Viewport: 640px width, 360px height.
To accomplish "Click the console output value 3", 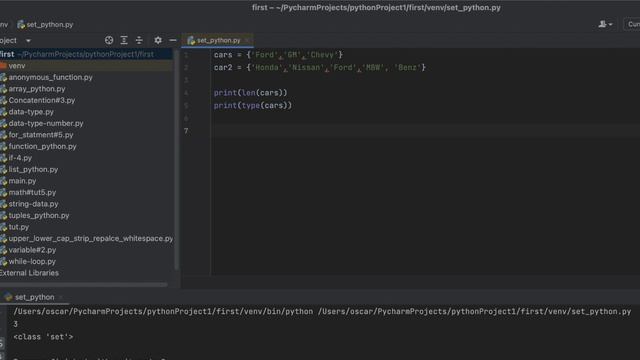I will [x=16, y=324].
